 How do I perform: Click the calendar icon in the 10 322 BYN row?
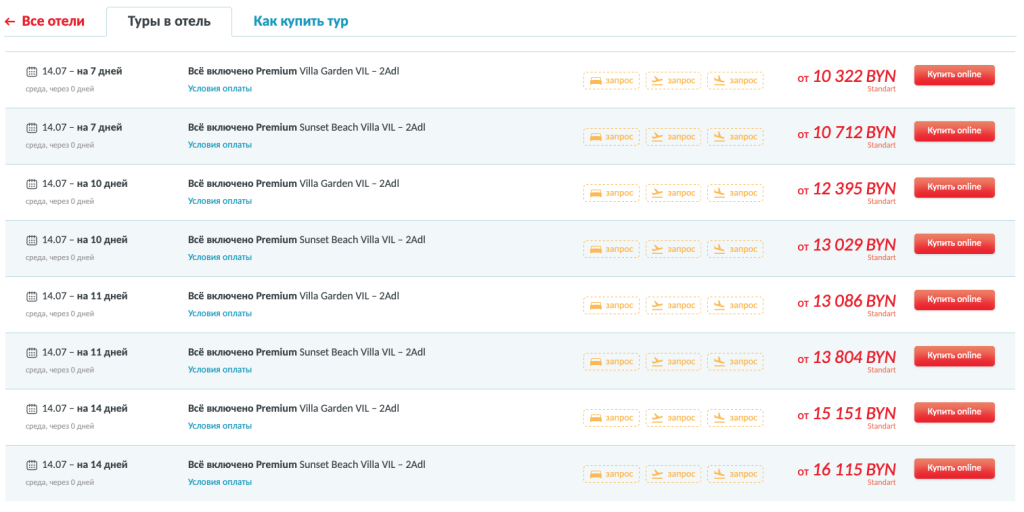[x=32, y=72]
